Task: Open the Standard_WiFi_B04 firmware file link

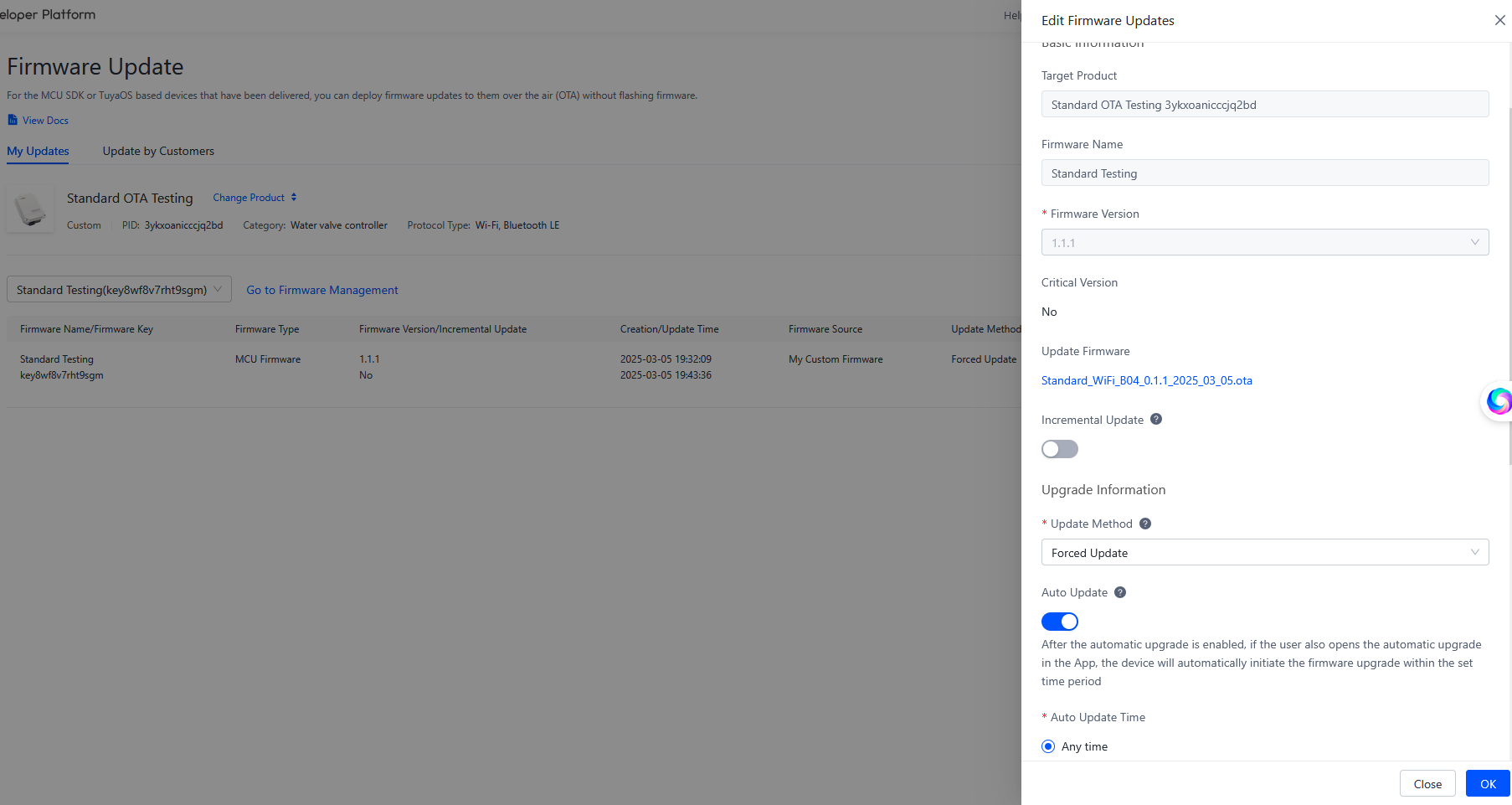Action: pyautogui.click(x=1146, y=380)
